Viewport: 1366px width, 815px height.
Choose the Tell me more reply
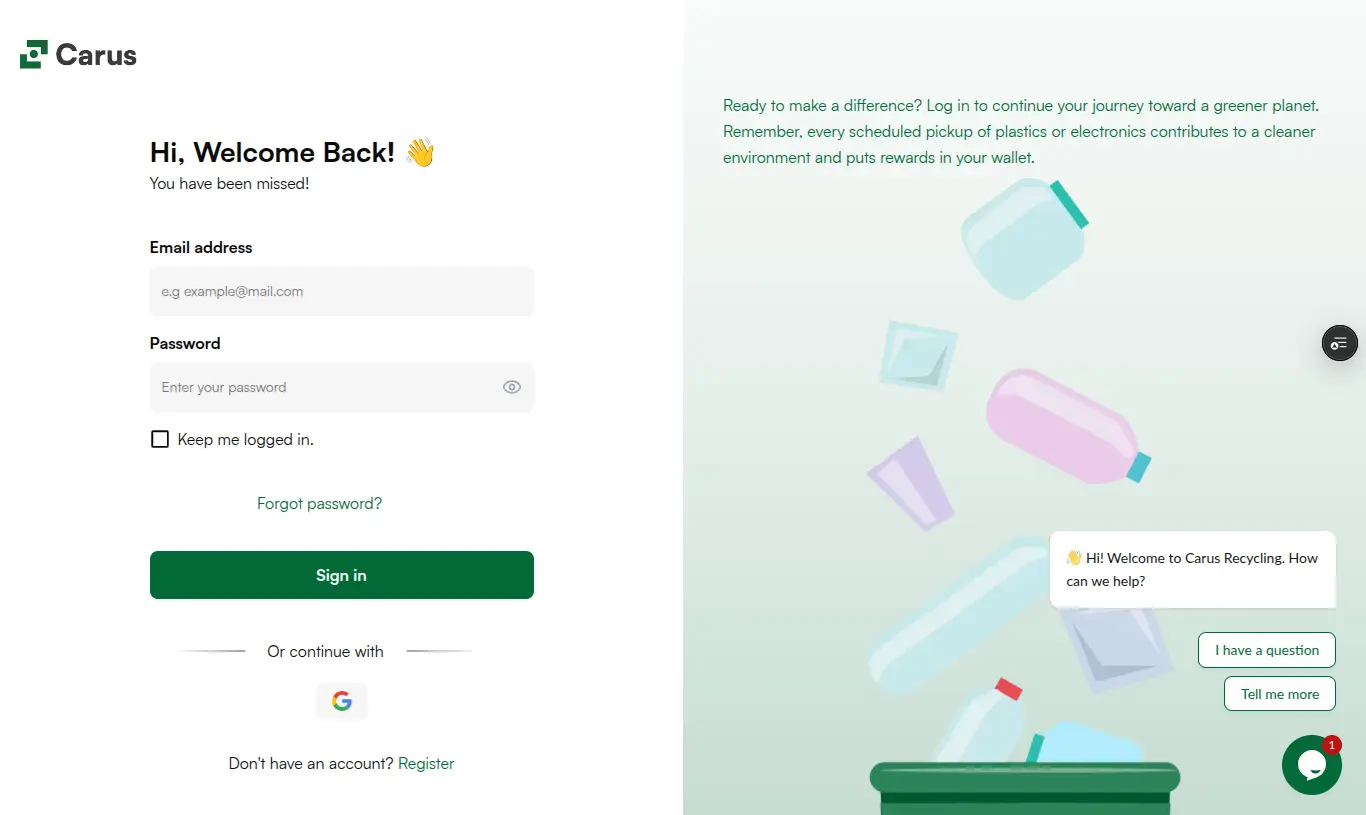[1280, 694]
